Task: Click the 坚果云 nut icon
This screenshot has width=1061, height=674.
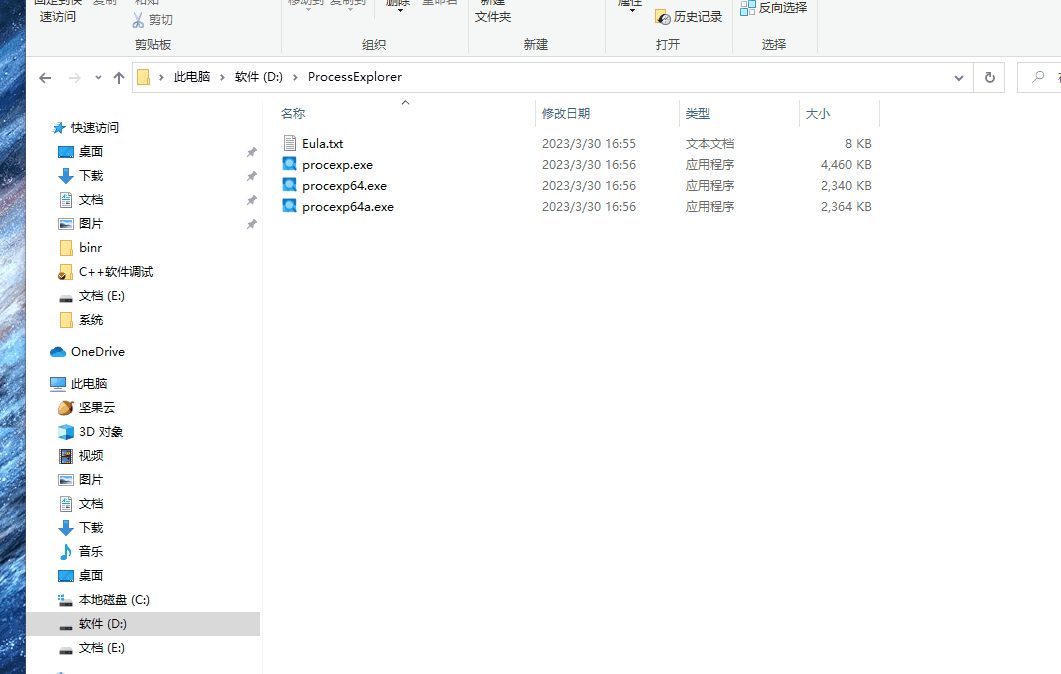Action: pos(66,407)
